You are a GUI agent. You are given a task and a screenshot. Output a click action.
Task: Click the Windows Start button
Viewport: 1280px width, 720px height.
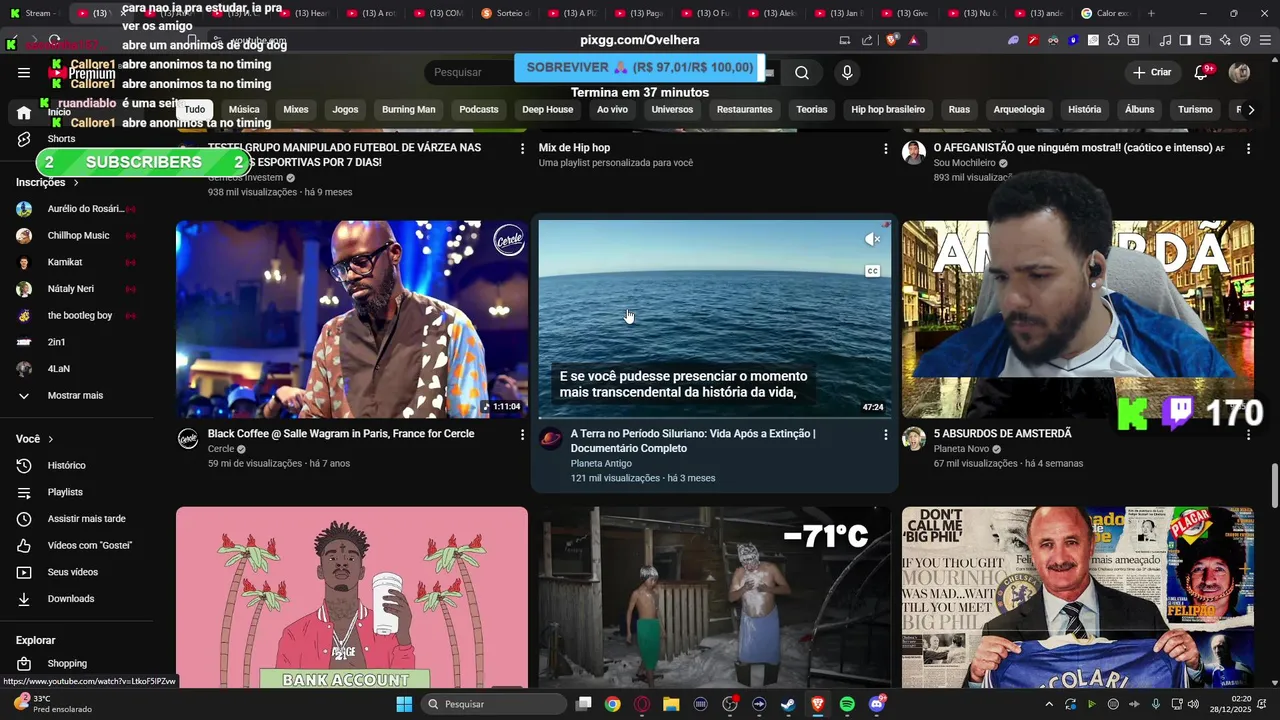[x=404, y=704]
